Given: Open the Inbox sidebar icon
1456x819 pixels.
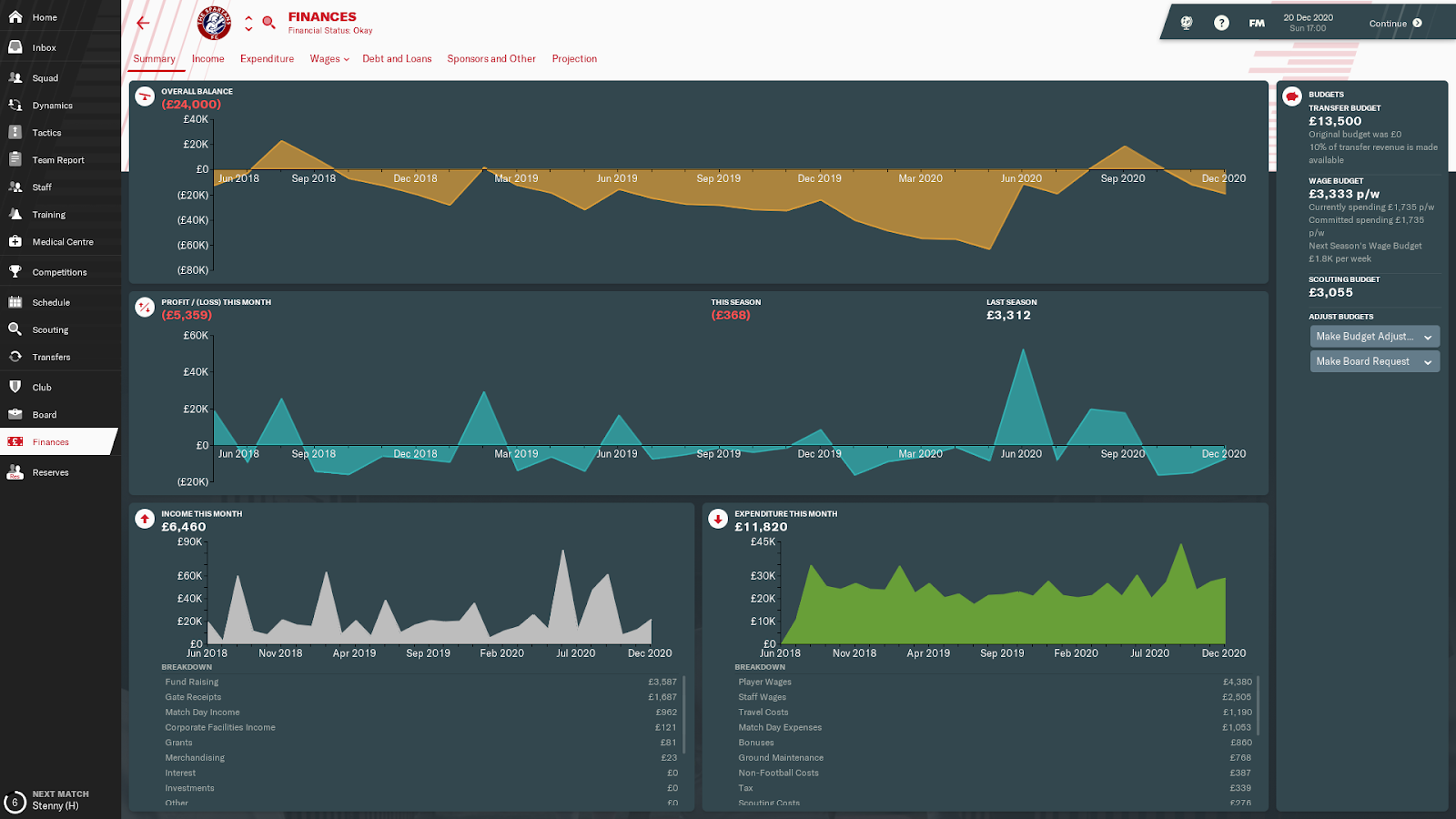Looking at the screenshot, I should tap(15, 47).
